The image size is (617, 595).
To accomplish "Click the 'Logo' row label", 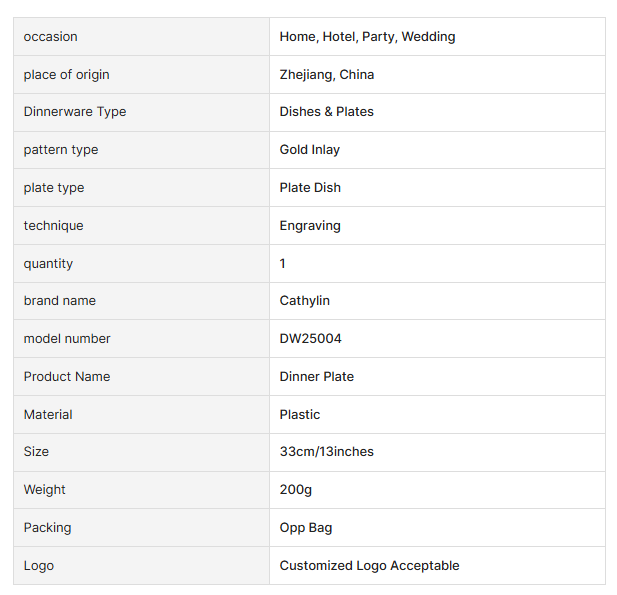I will pyautogui.click(x=39, y=566).
